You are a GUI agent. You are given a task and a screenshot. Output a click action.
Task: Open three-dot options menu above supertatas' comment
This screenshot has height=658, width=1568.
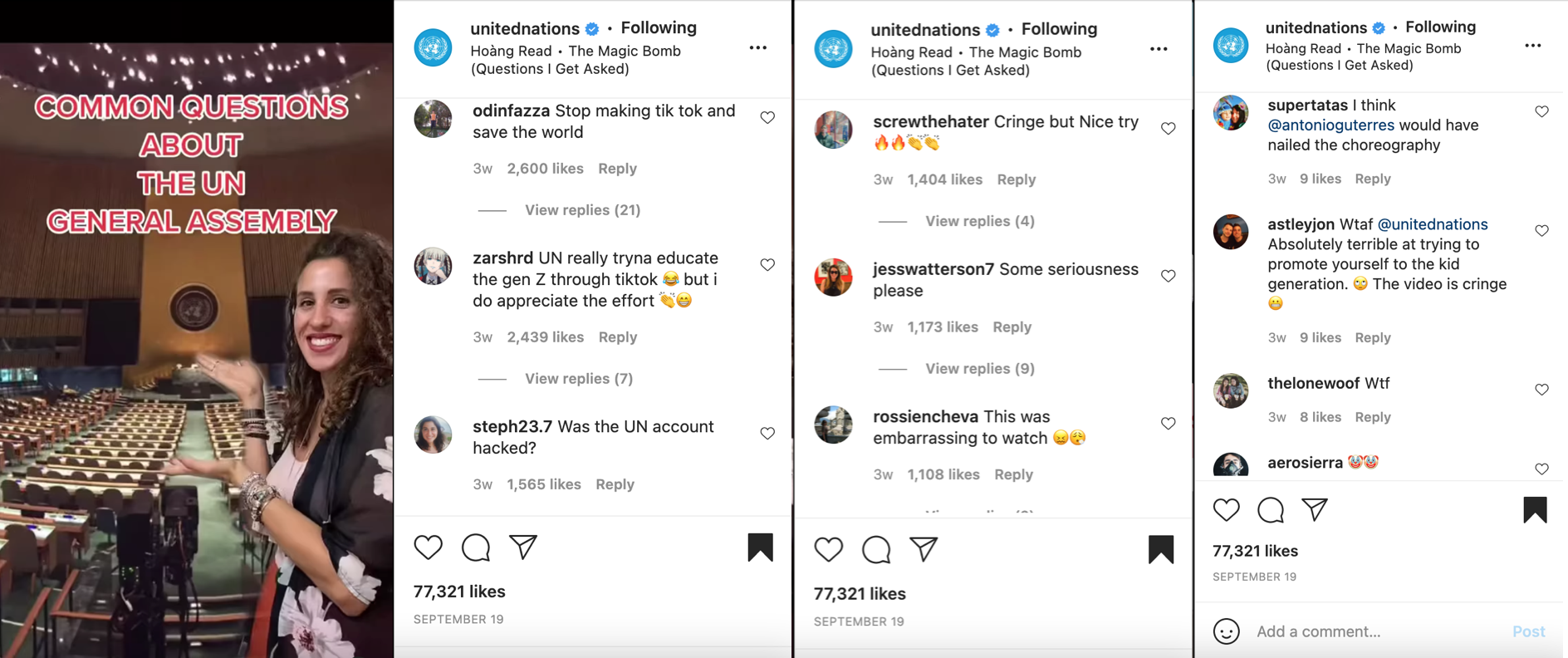tap(1532, 46)
